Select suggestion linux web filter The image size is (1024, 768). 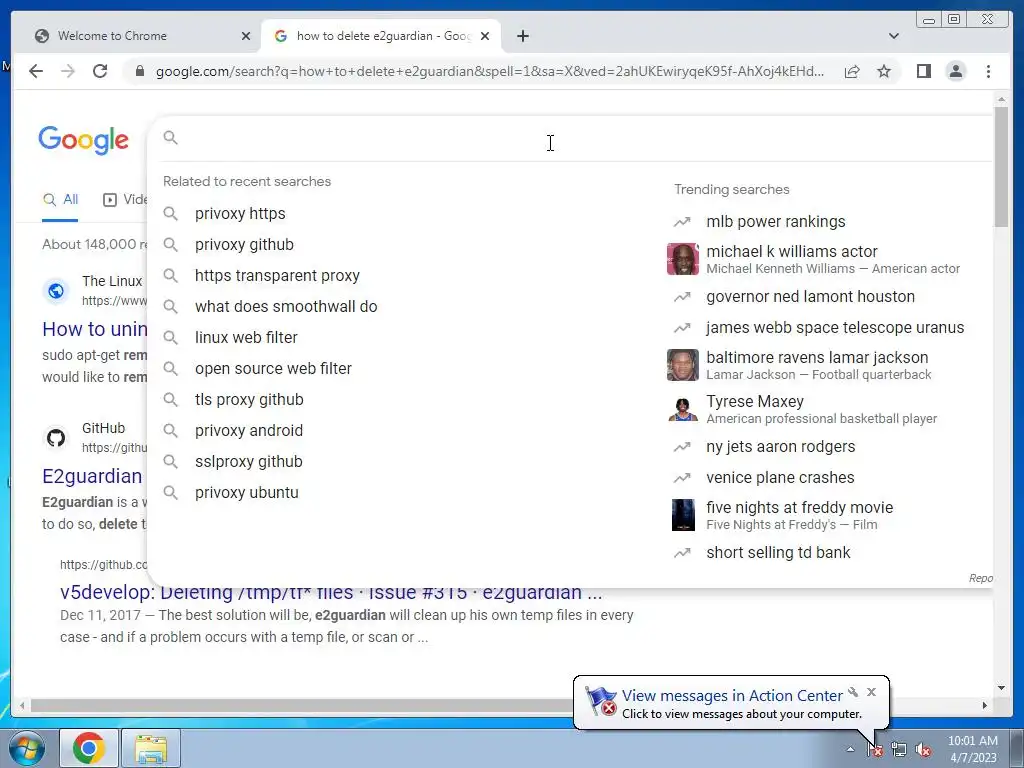click(x=246, y=338)
